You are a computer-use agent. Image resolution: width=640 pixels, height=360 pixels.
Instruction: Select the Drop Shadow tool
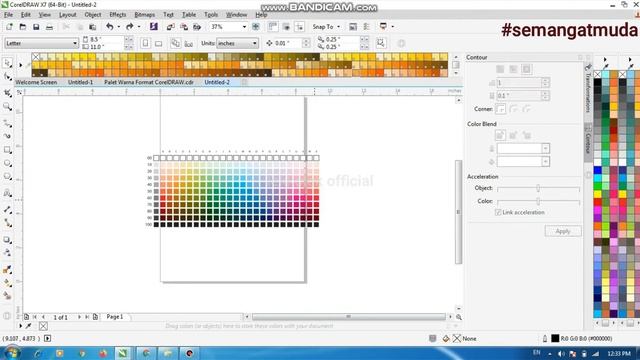point(7,240)
